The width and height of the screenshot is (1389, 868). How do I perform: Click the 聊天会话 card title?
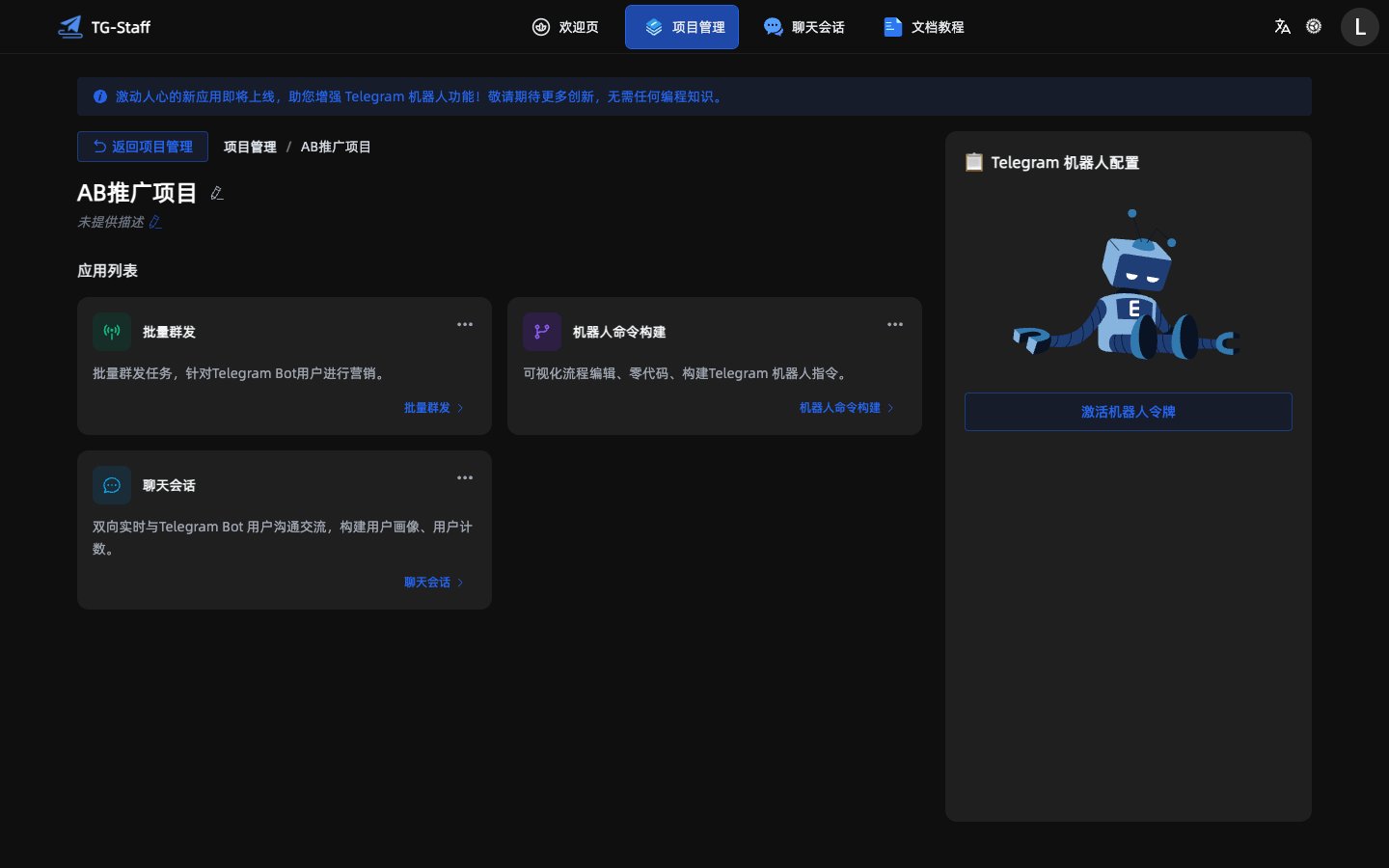(x=169, y=485)
